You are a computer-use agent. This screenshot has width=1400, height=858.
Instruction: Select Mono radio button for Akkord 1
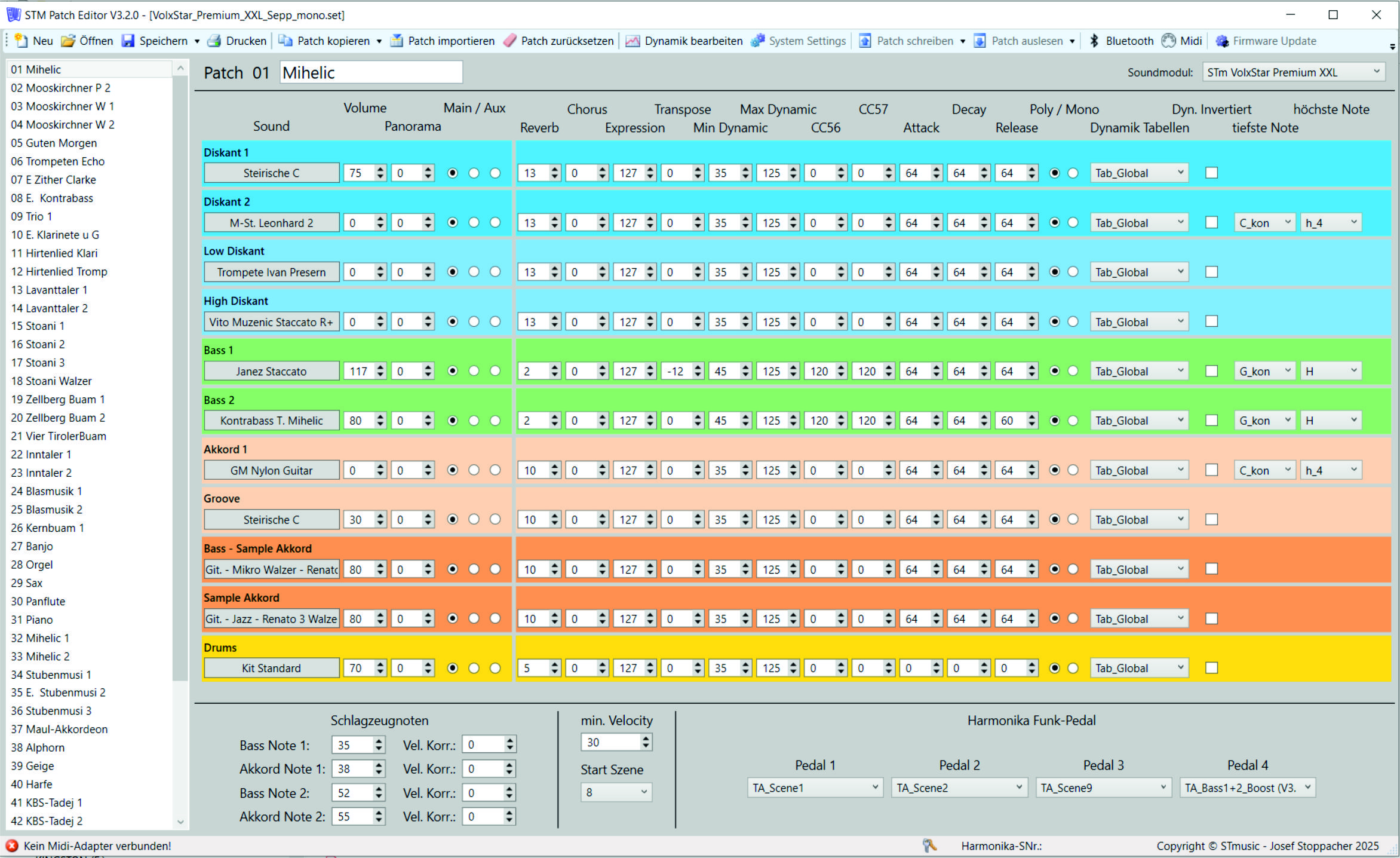click(1073, 470)
